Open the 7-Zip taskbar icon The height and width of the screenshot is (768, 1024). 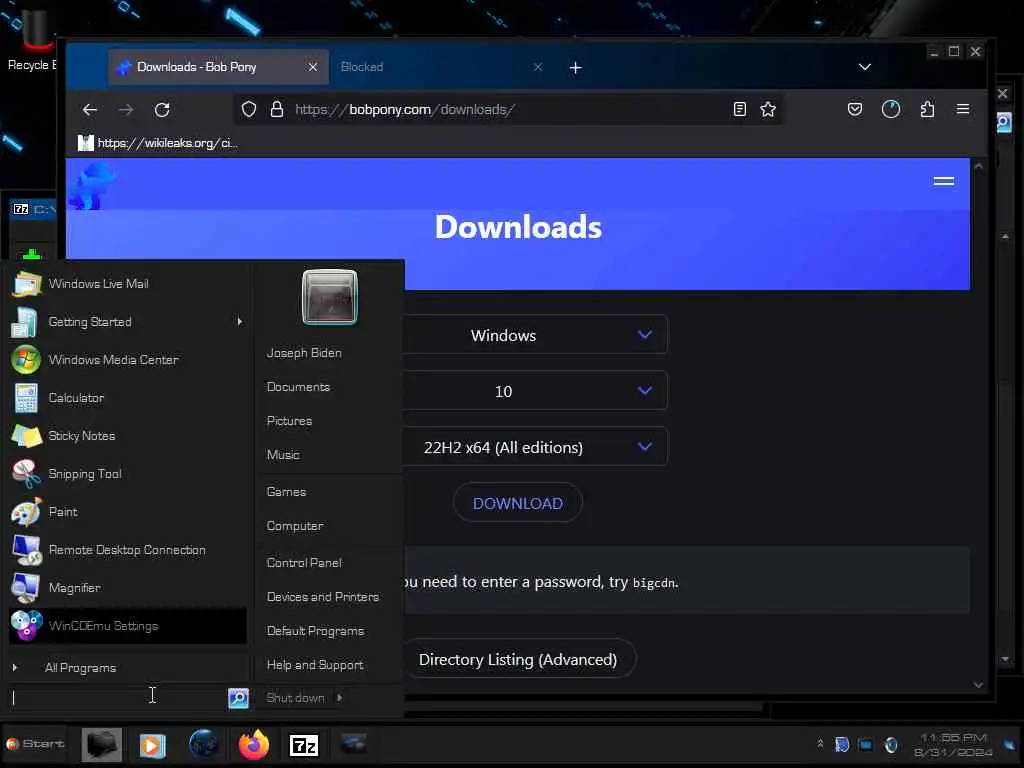coord(304,744)
